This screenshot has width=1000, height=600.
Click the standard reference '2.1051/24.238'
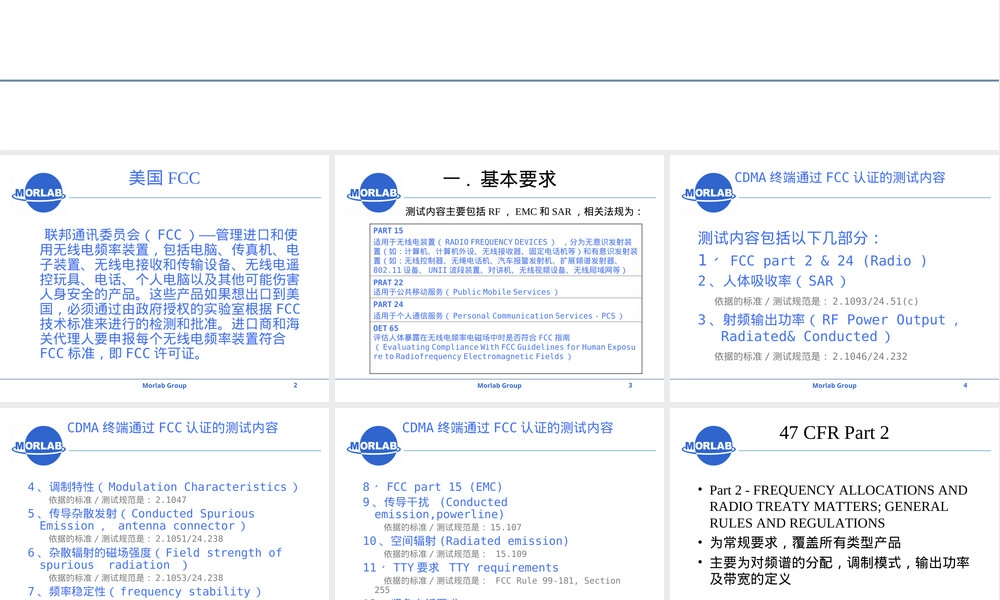tap(189, 539)
